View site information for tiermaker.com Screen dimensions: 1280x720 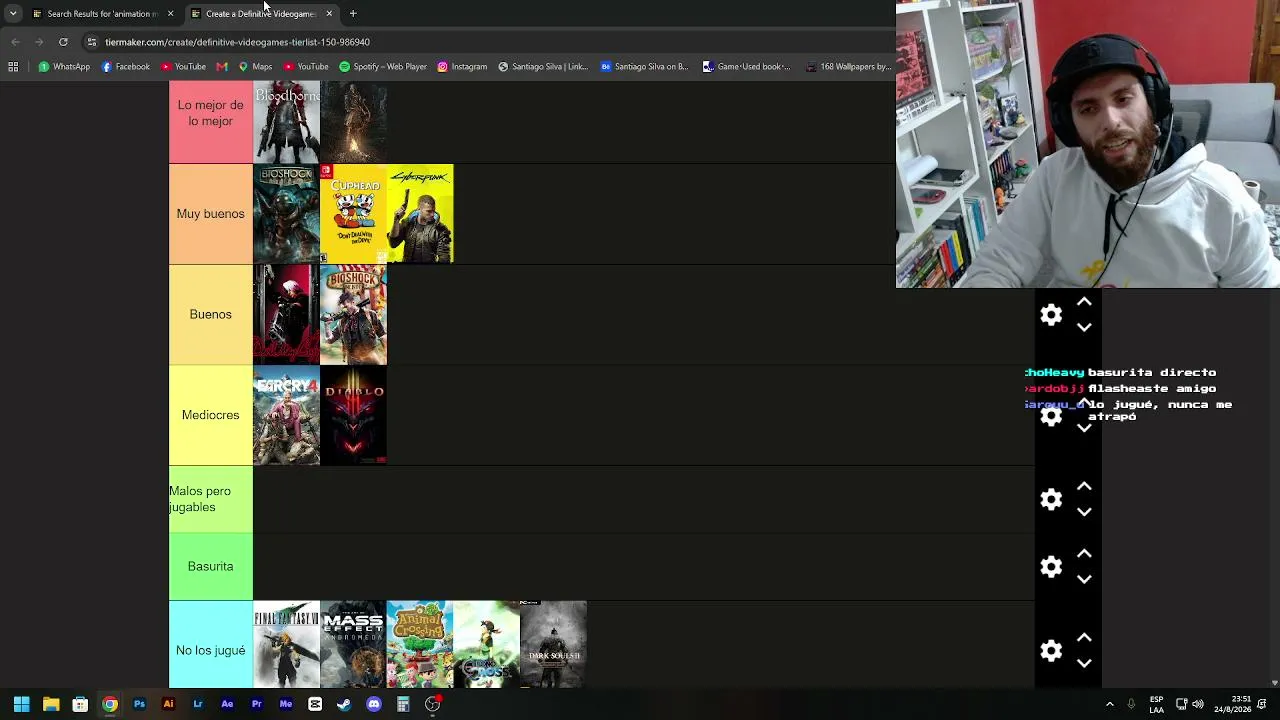click(x=91, y=42)
